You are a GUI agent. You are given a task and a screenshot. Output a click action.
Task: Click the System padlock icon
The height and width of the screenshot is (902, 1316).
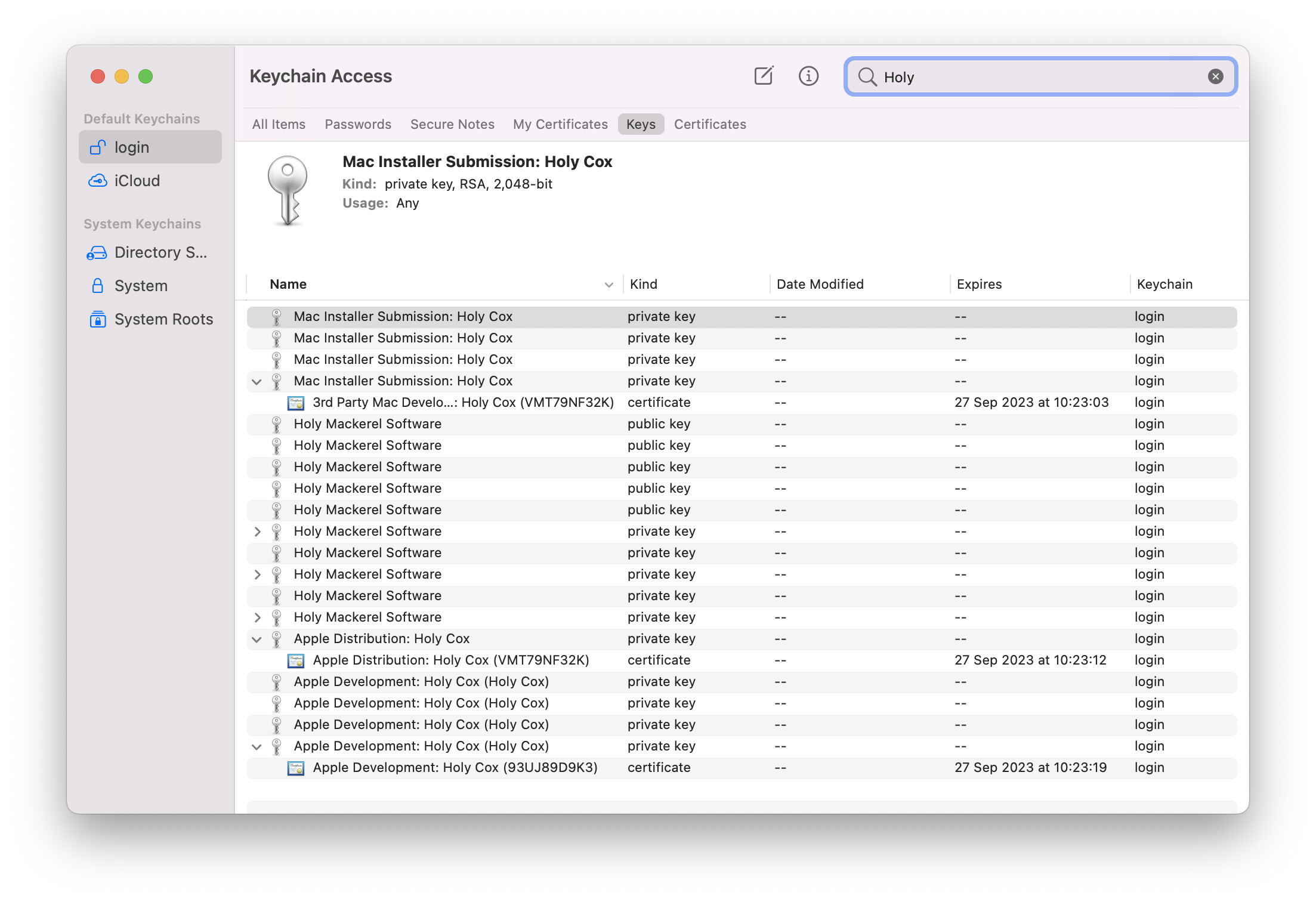click(98, 285)
